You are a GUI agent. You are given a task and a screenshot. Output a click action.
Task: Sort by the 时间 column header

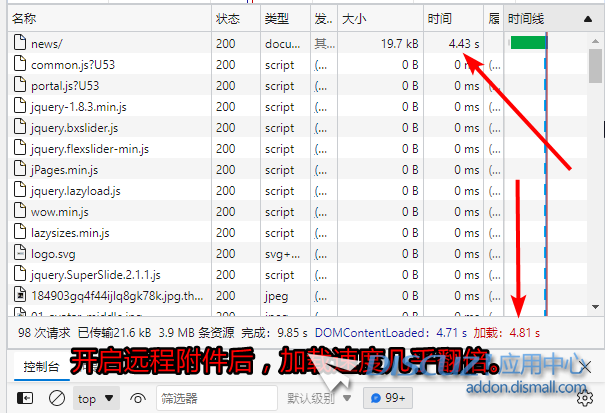[x=452, y=19]
